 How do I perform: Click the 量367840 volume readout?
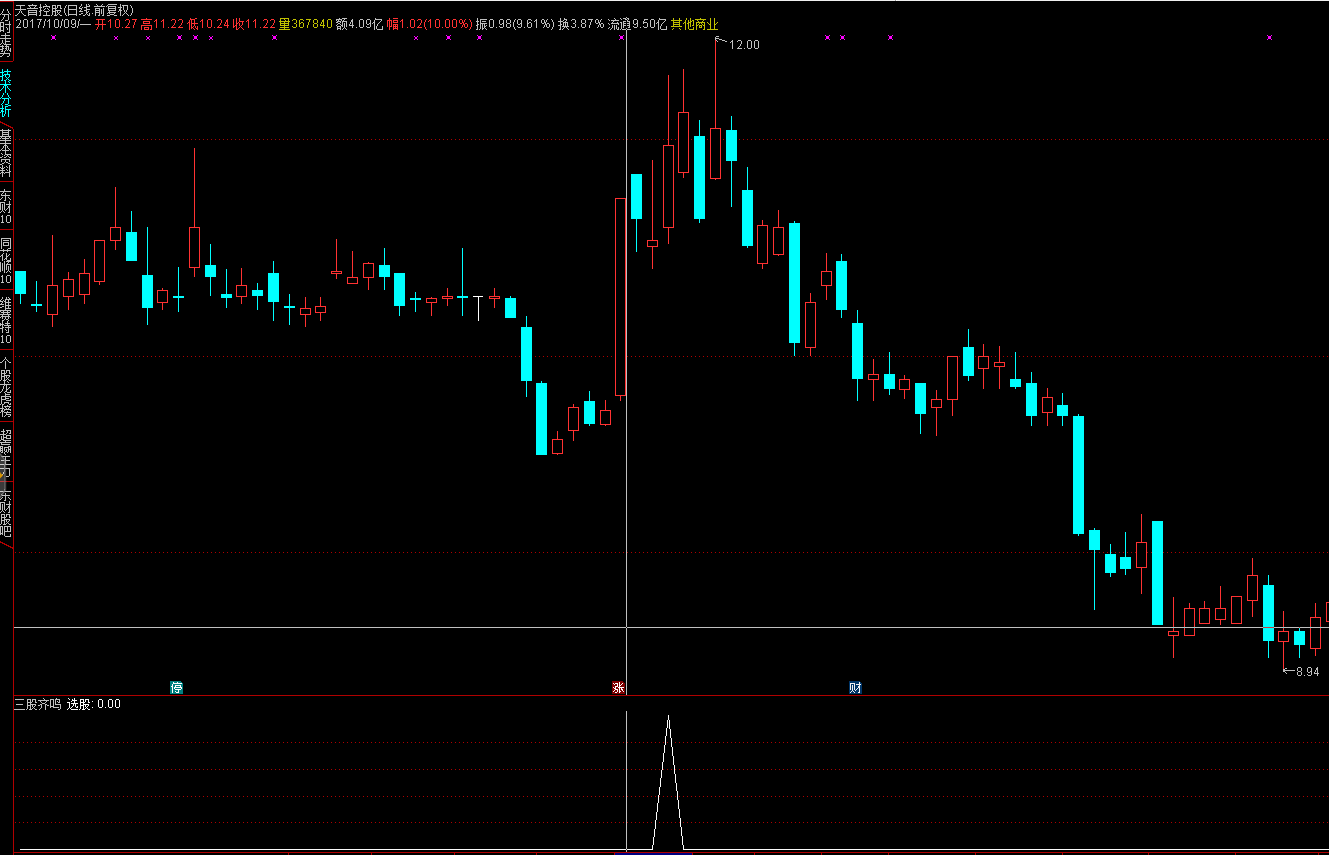[305, 23]
